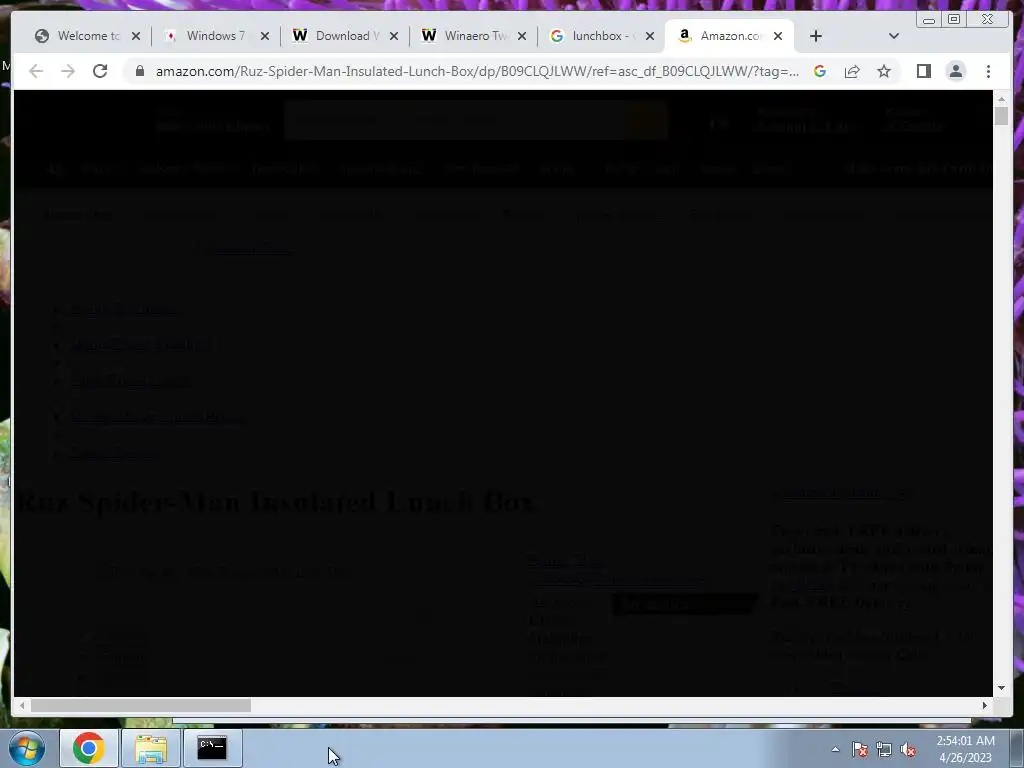Click the browser forward arrow

68,71
